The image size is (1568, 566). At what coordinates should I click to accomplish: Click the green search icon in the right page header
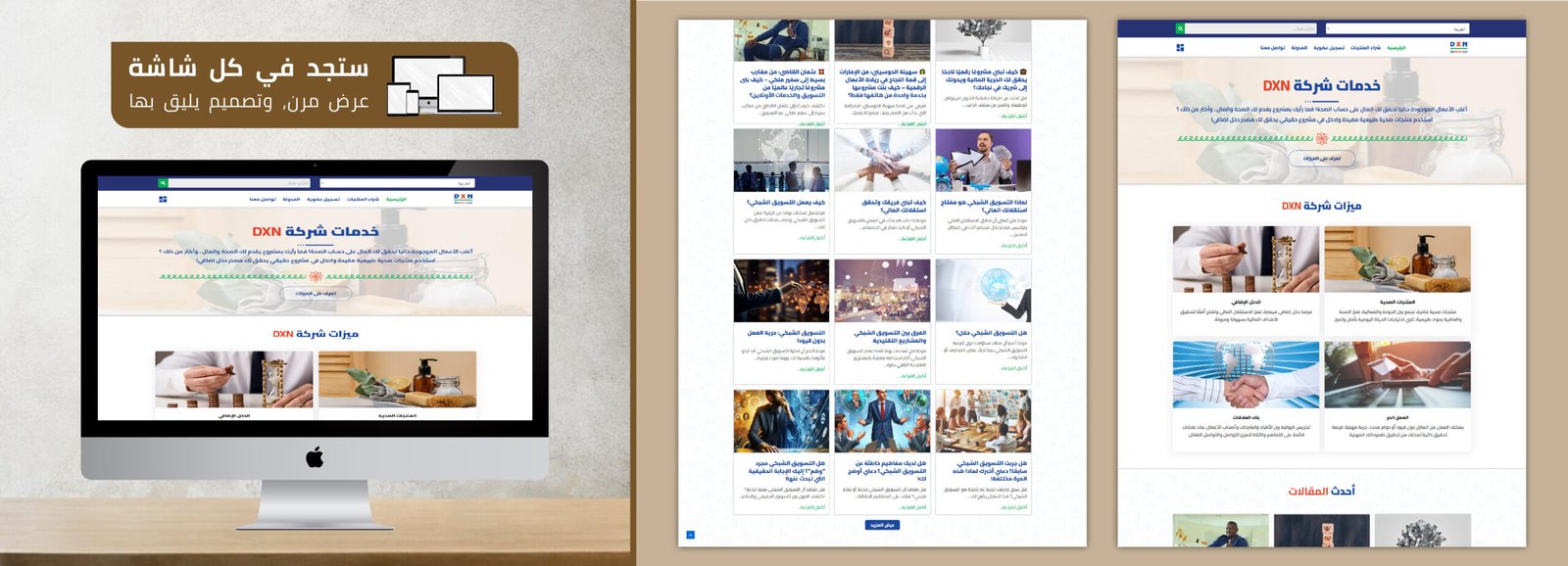click(x=1180, y=29)
